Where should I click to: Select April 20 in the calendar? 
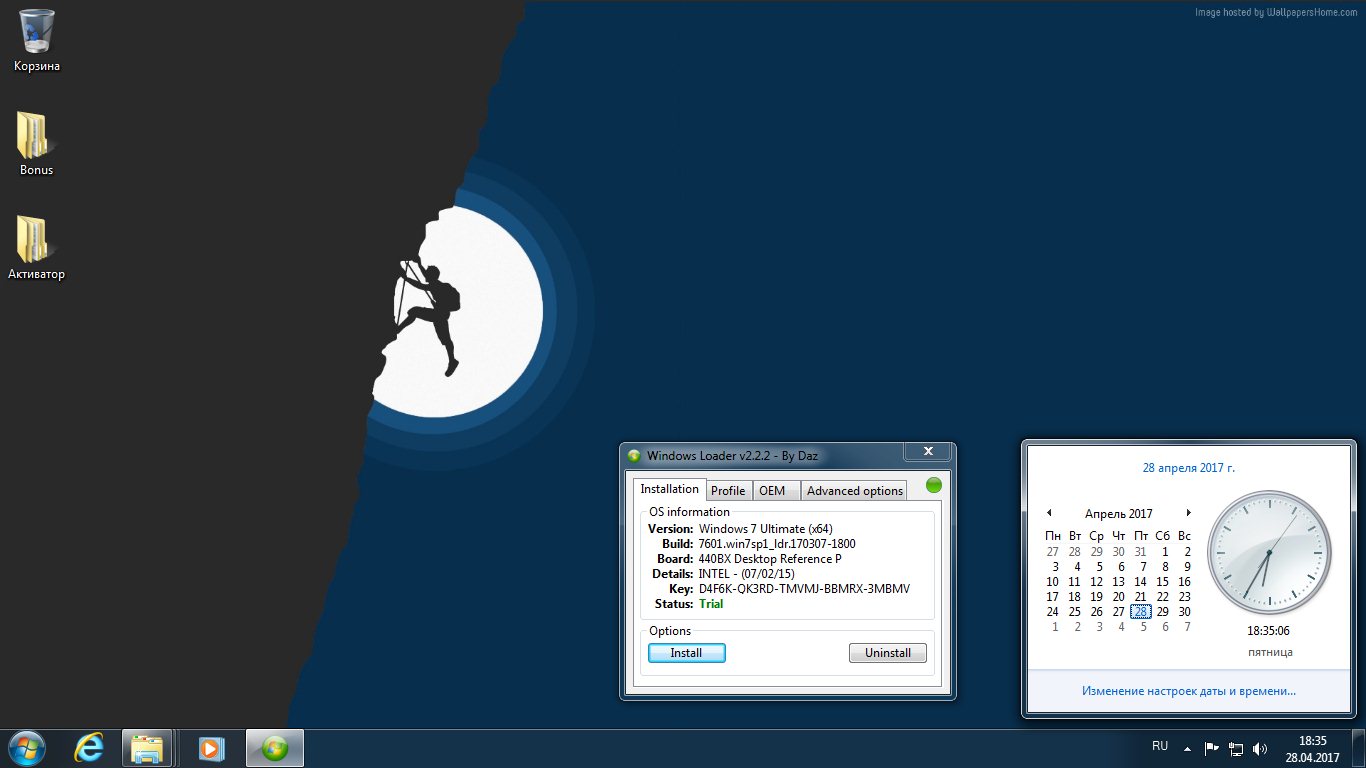point(1118,597)
